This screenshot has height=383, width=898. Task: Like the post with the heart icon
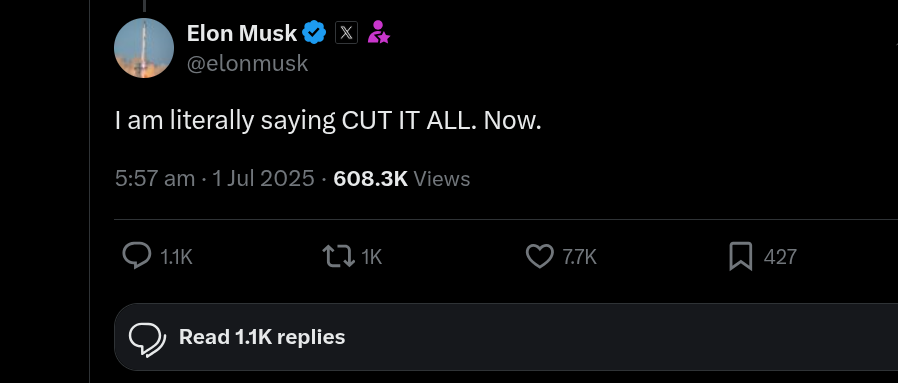tap(539, 256)
